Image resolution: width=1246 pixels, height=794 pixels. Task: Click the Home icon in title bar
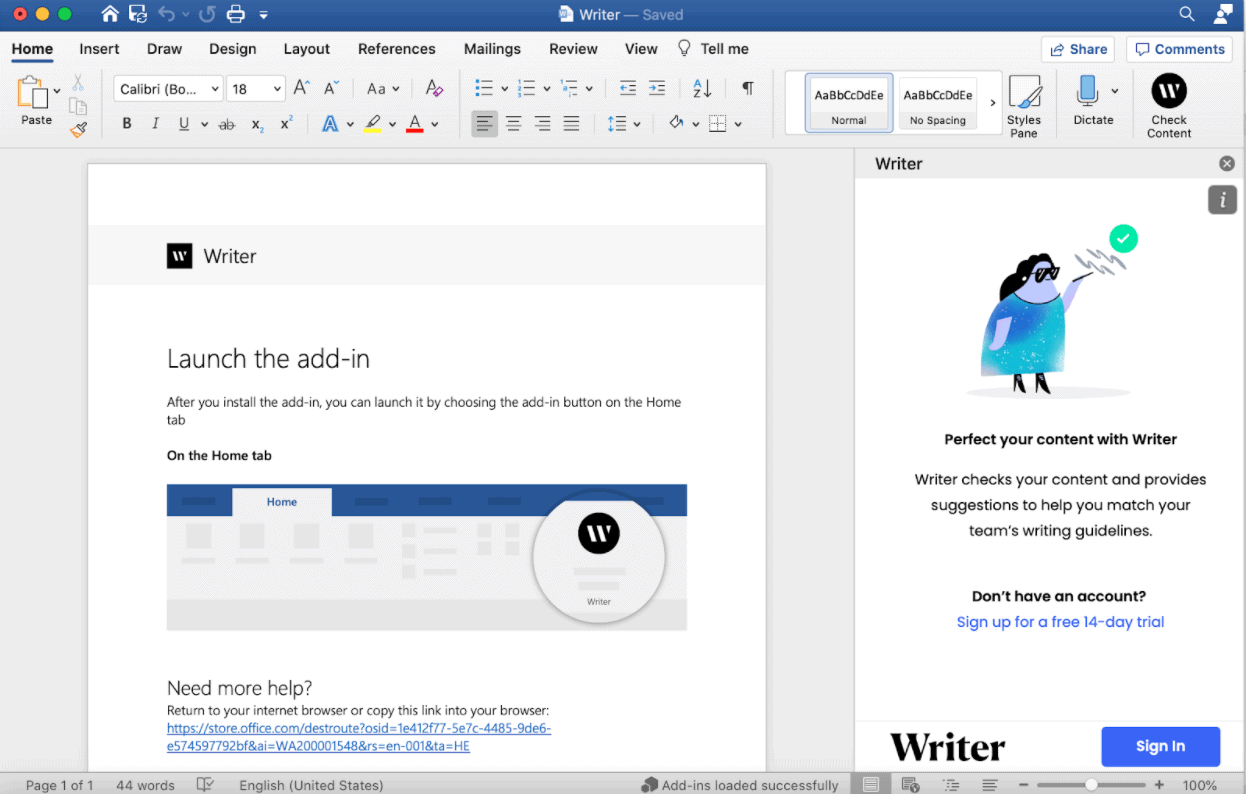[110, 14]
